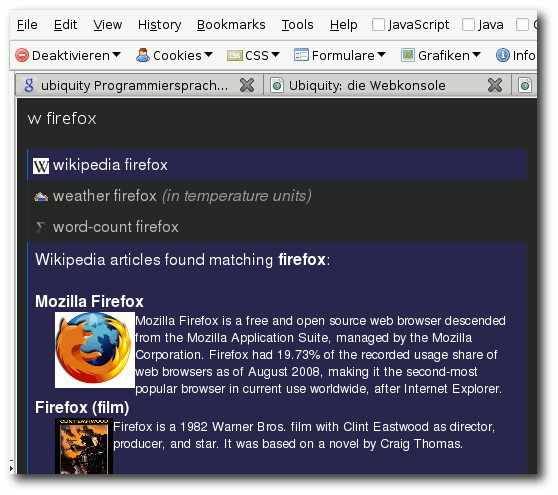Image resolution: width=558 pixels, height=495 pixels.
Task: Click the Firefox logo thumbnail
Action: 95,350
